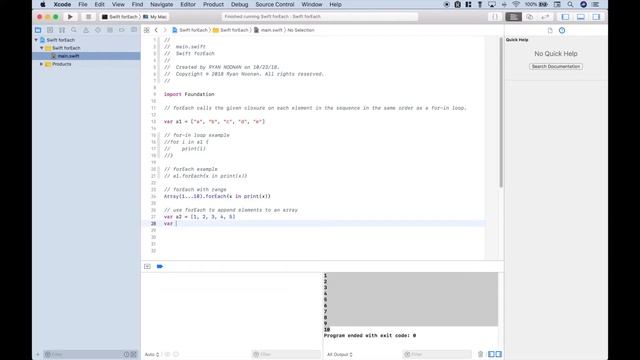Image resolution: width=640 pixels, height=360 pixels.
Task: Toggle the Debug area visibility
Action: coord(581,17)
